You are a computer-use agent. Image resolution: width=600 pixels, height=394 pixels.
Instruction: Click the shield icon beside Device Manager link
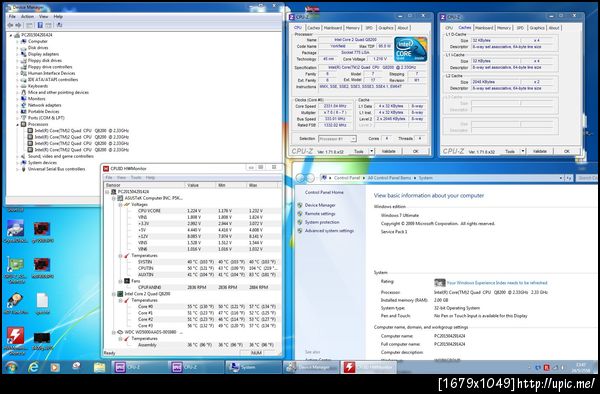[300, 205]
